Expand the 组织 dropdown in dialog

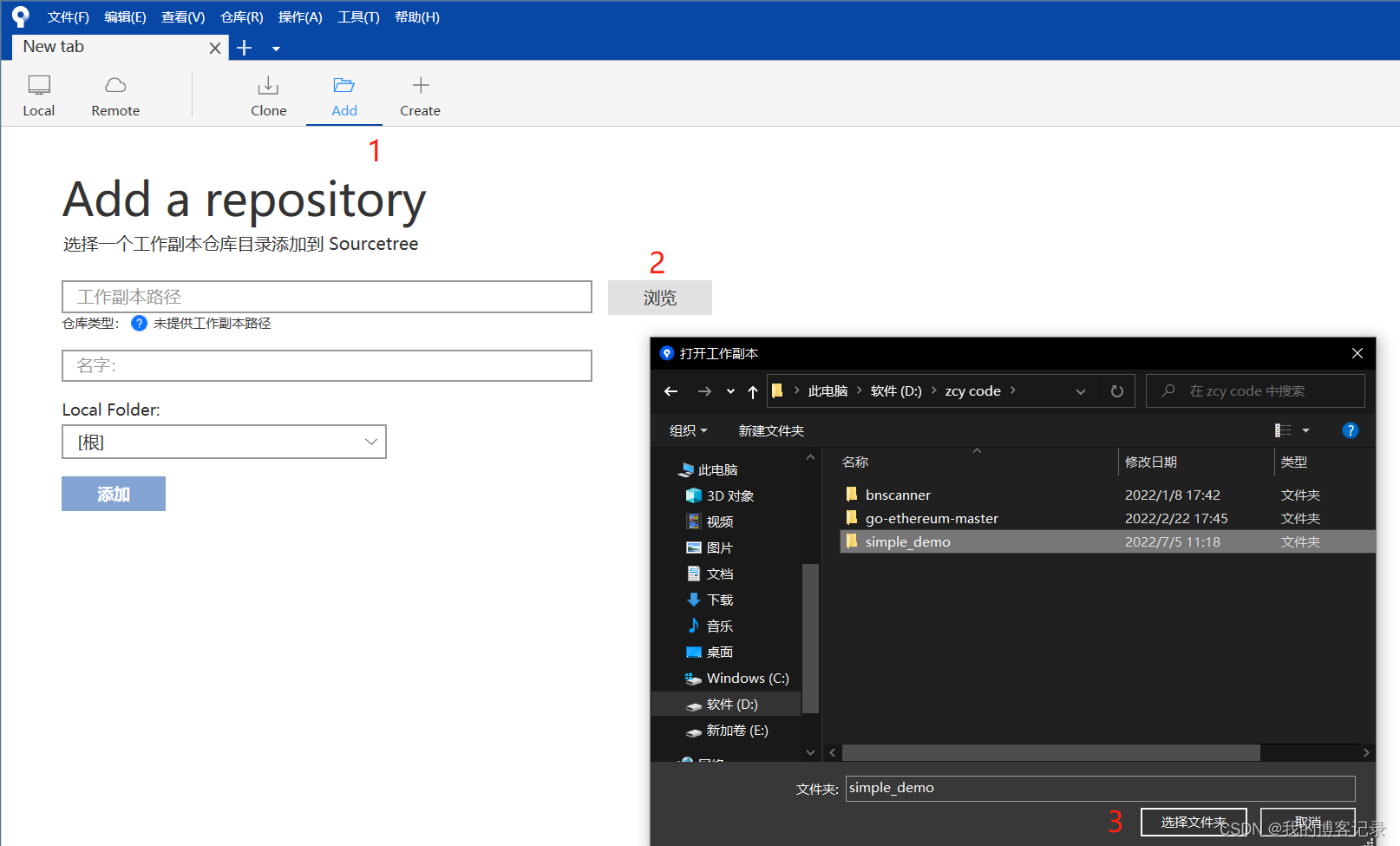click(688, 430)
